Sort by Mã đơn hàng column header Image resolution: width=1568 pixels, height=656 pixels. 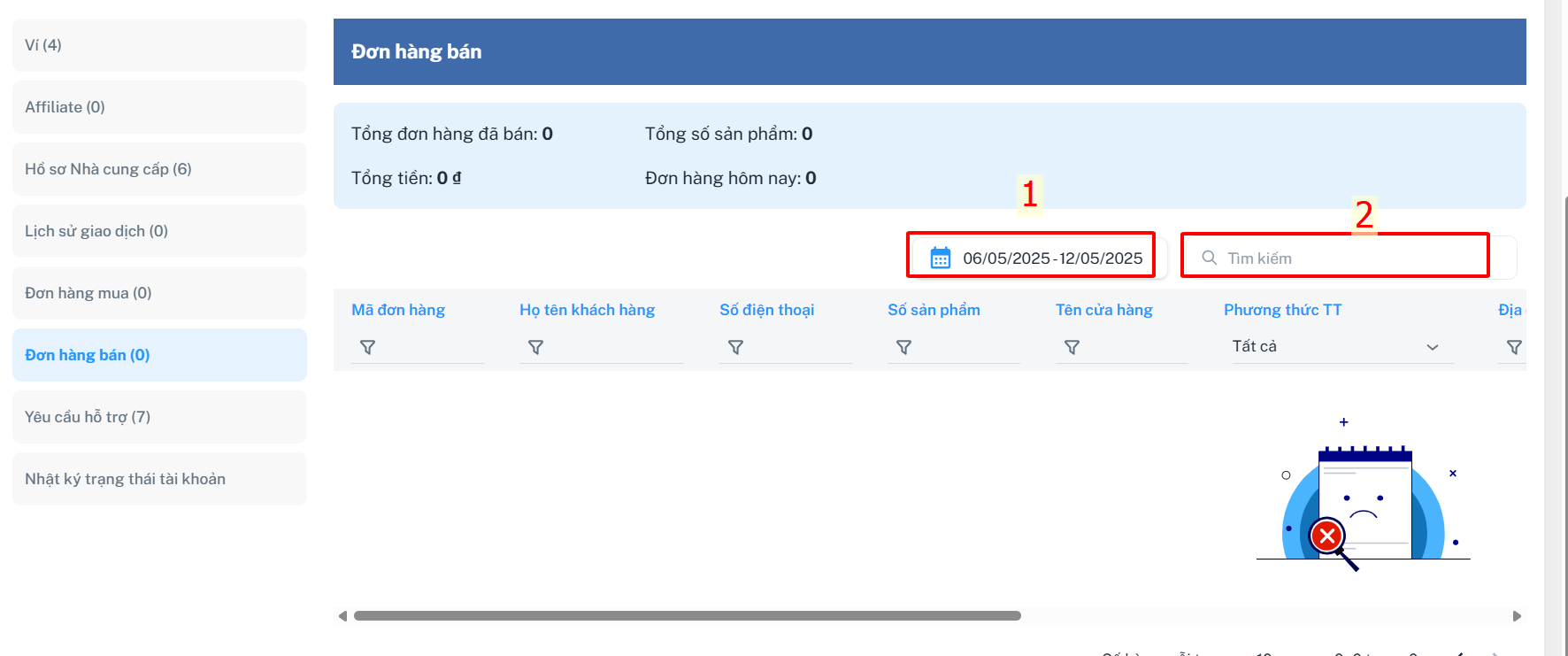[x=398, y=310]
